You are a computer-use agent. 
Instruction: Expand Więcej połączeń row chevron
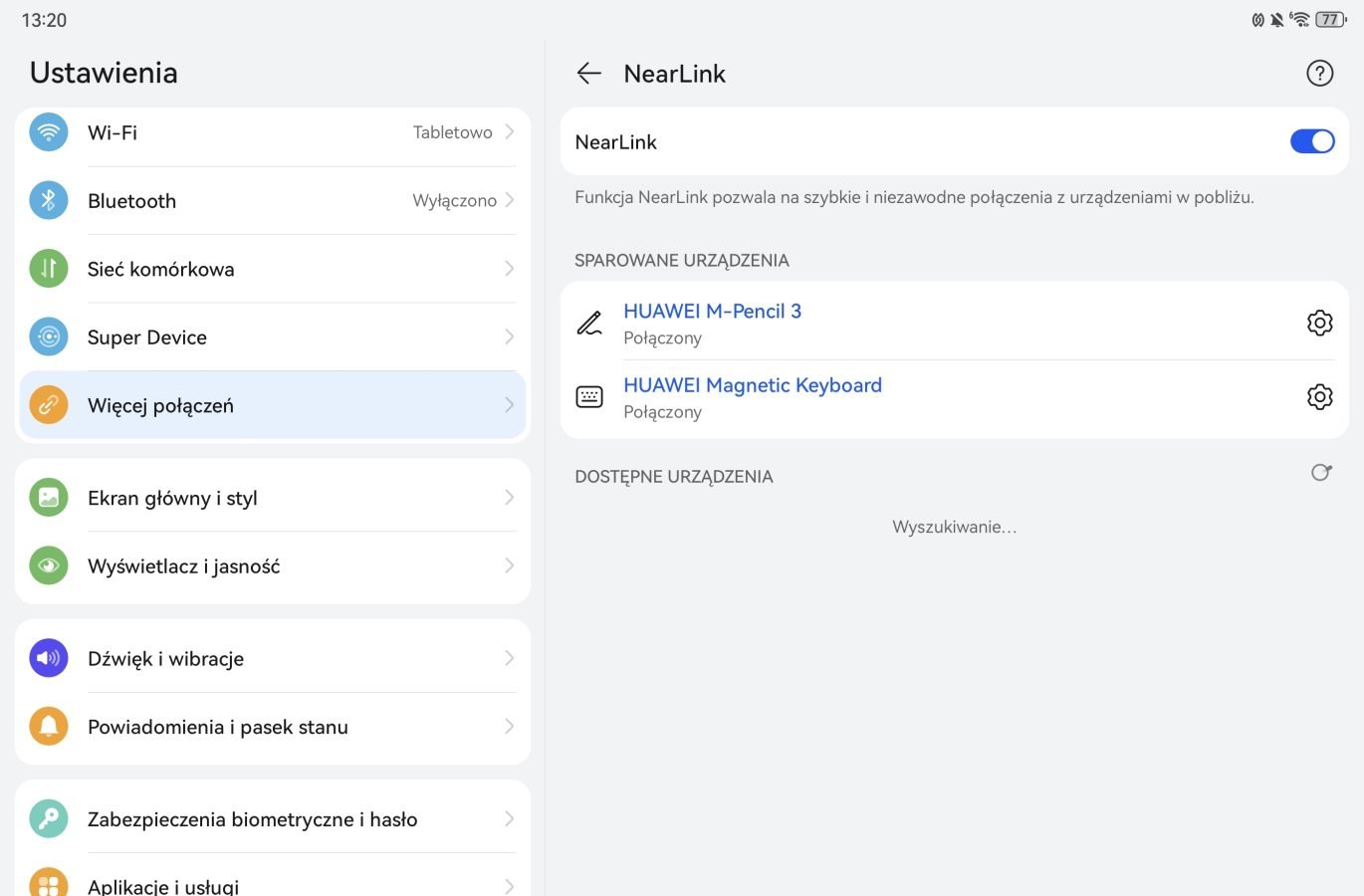510,405
